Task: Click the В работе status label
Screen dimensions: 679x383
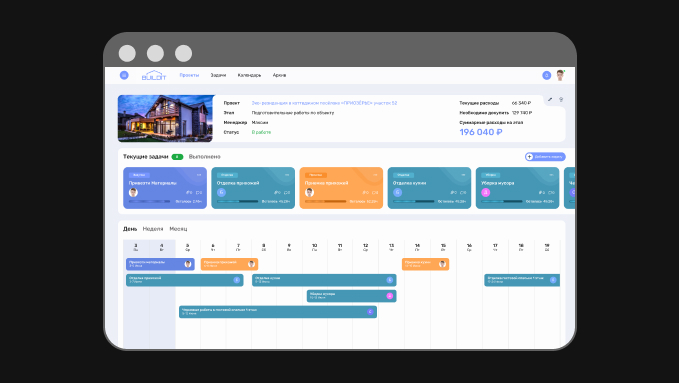Action: tap(262, 132)
